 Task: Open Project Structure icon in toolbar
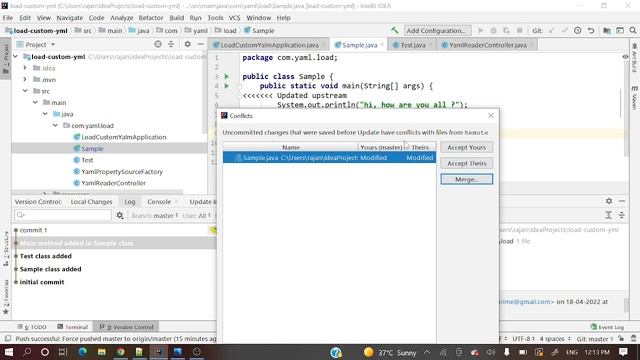(607, 31)
